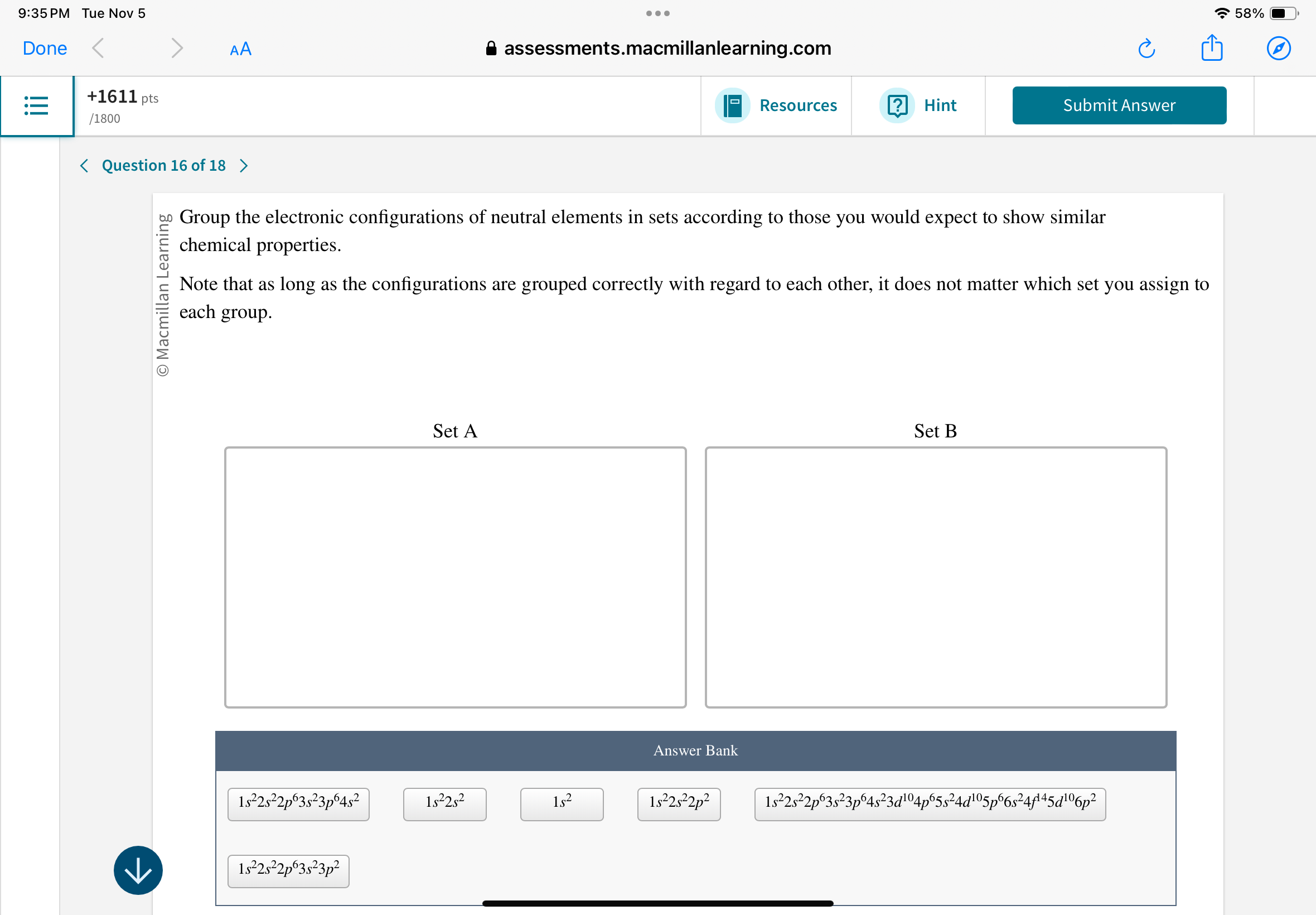The width and height of the screenshot is (1316, 915).
Task: Open the Hint speech-bubble icon
Action: [x=897, y=105]
